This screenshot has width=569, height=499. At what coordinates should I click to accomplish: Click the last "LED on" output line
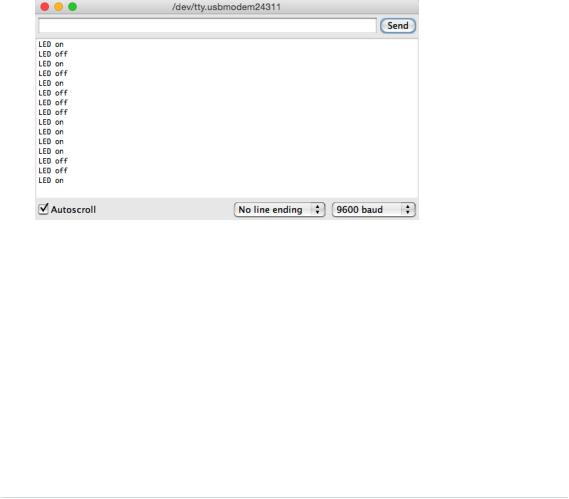51,180
